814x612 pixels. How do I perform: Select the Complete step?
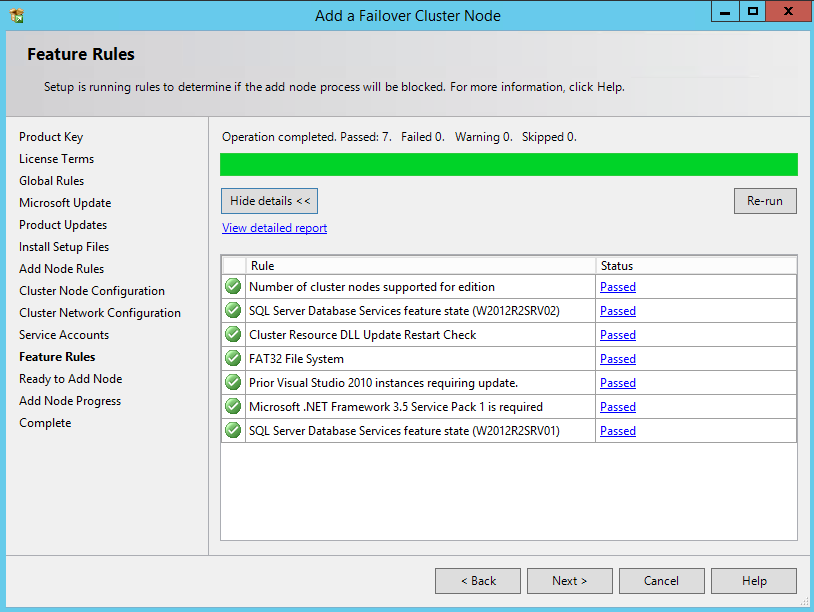point(45,423)
